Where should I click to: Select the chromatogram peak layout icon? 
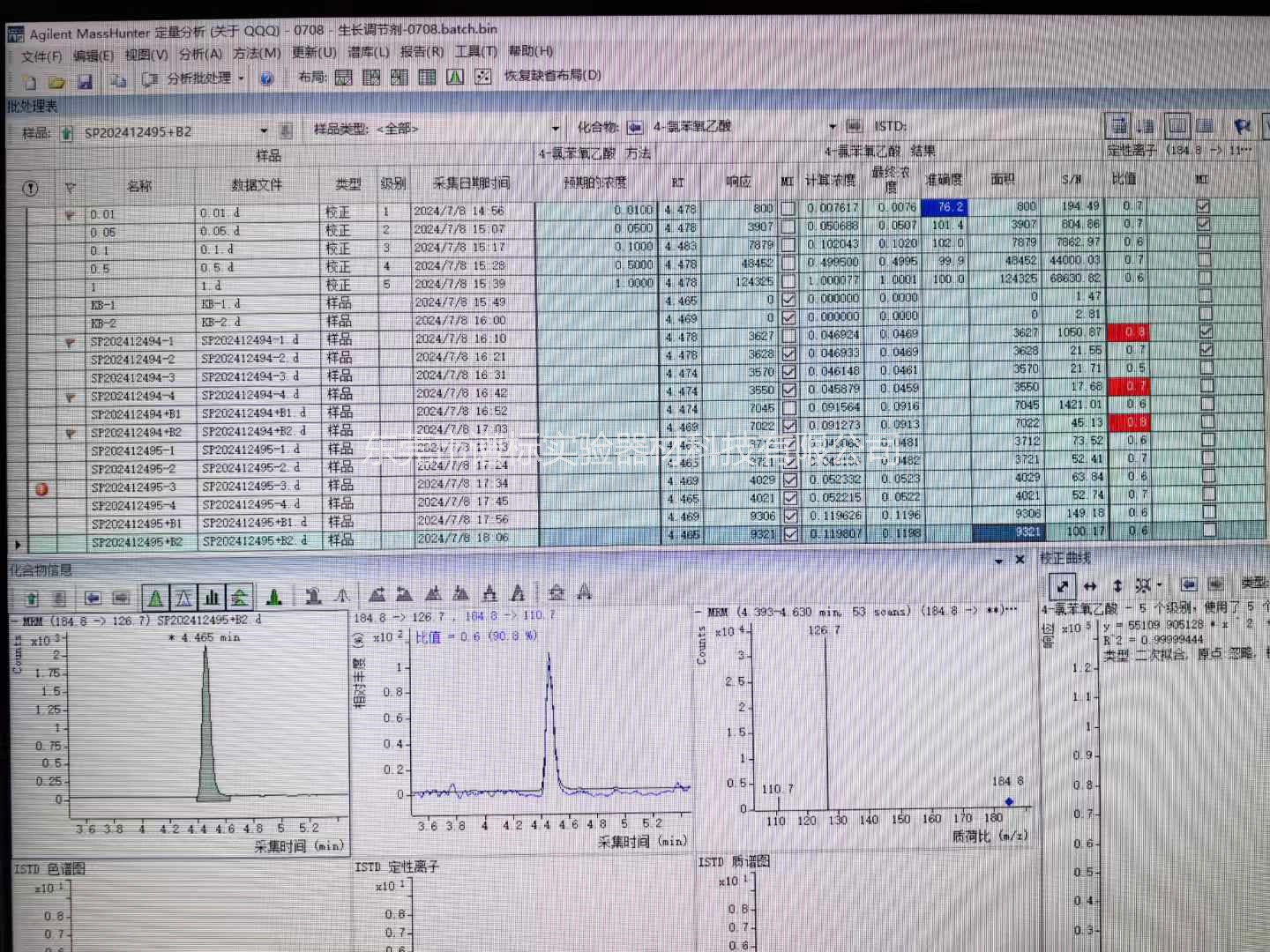click(455, 77)
